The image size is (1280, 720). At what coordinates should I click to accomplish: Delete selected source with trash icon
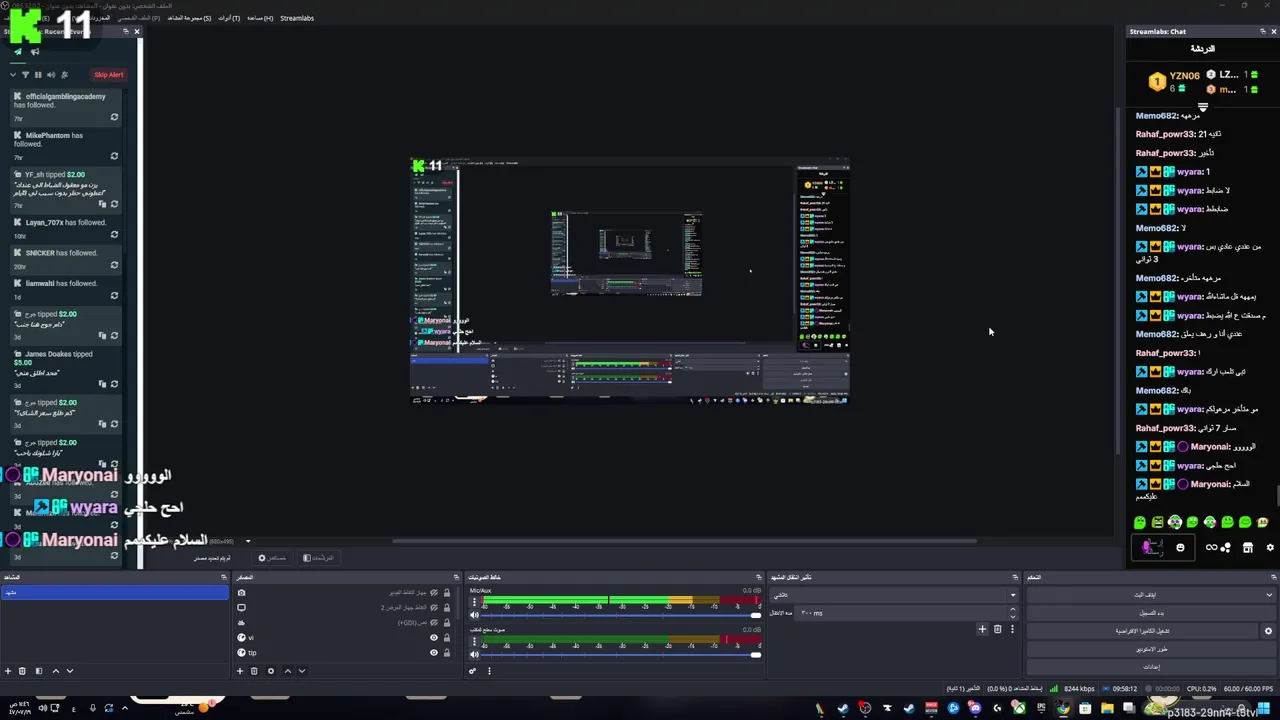click(254, 671)
